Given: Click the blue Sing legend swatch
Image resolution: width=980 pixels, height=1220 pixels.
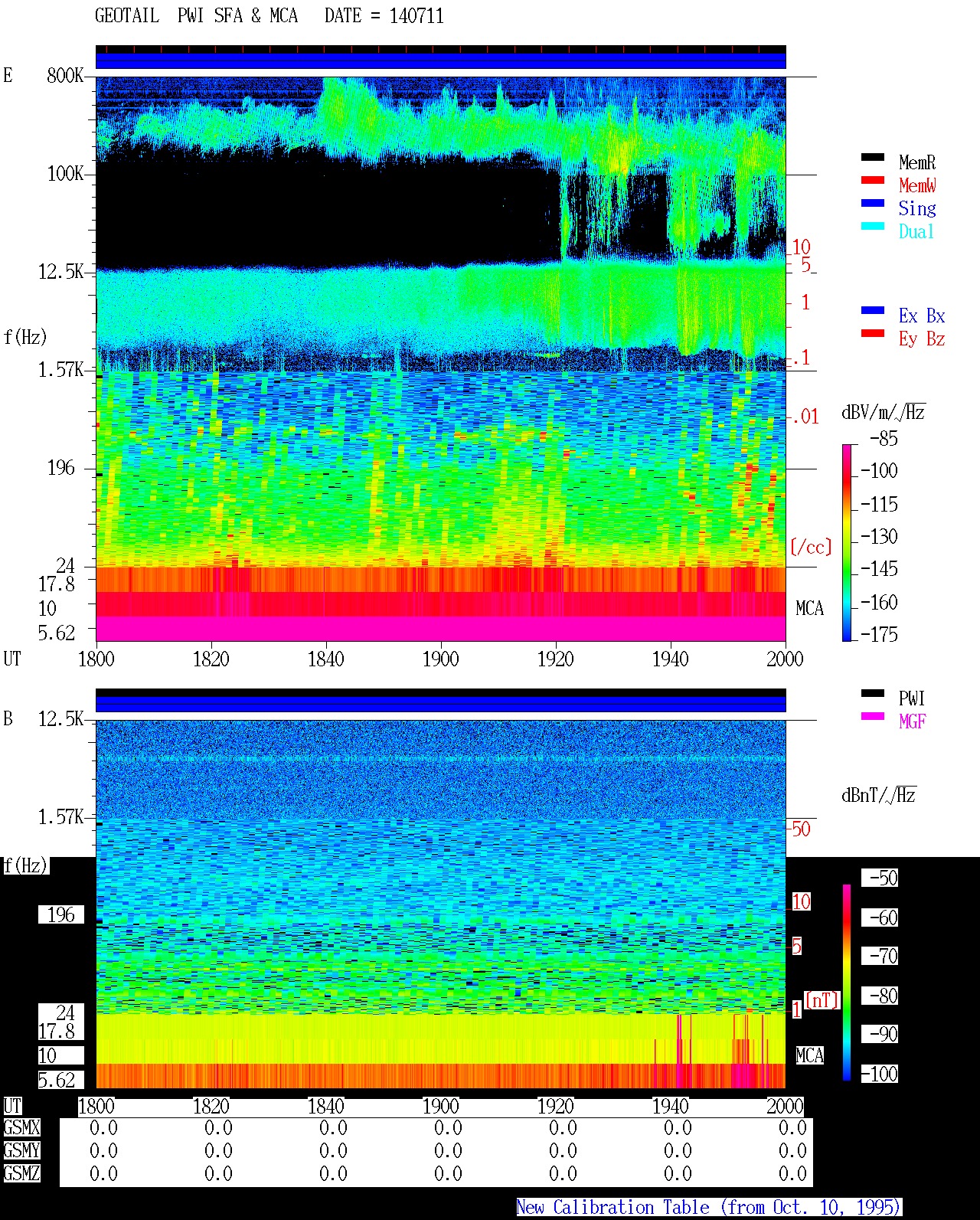Looking at the screenshot, I should tap(873, 203).
